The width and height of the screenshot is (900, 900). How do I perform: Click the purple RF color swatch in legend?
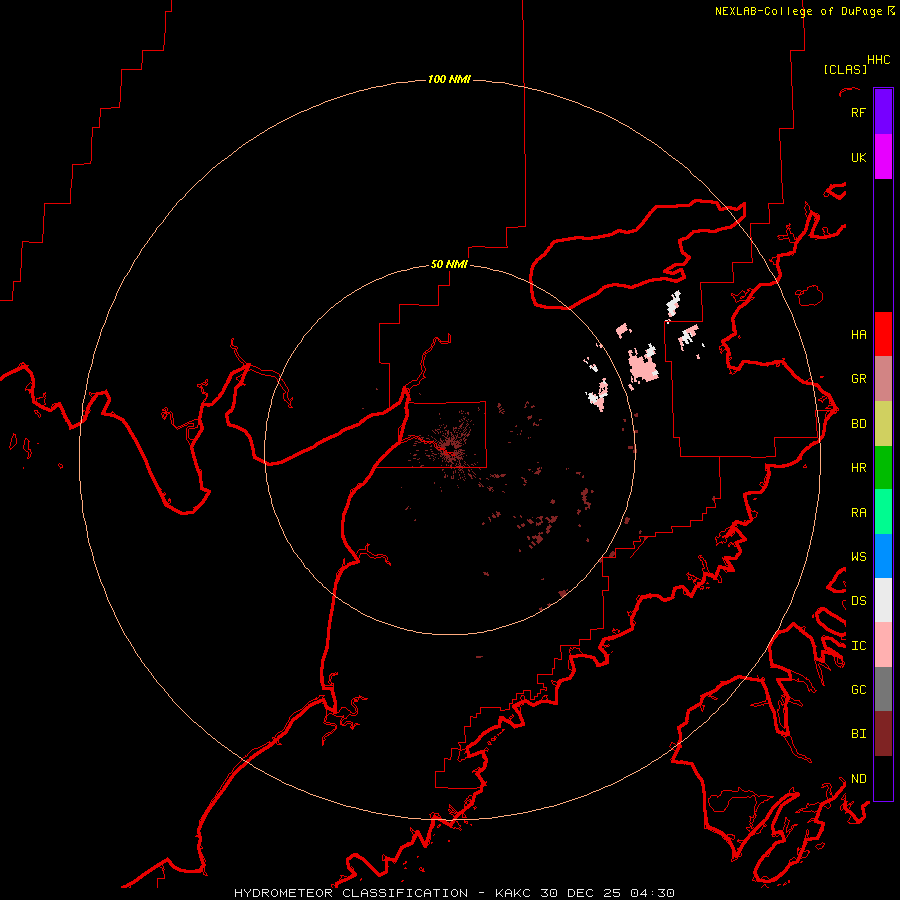[883, 112]
